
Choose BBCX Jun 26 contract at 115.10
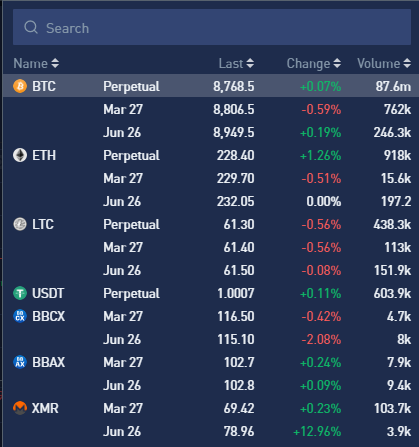point(211,339)
